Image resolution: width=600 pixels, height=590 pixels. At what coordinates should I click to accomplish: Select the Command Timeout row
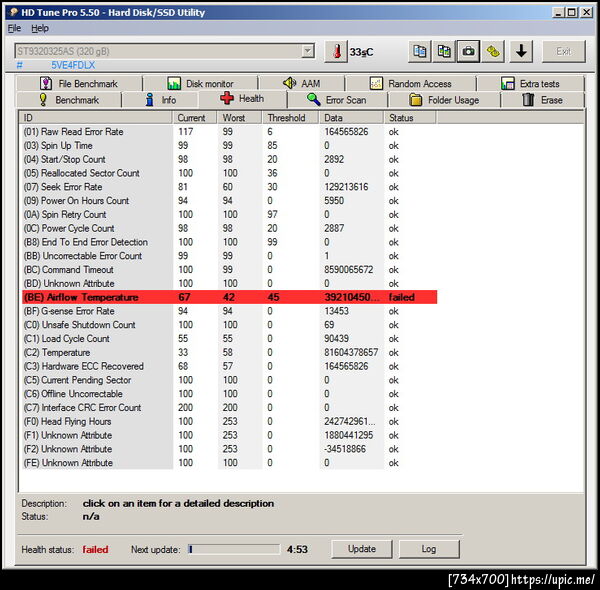tap(230, 269)
